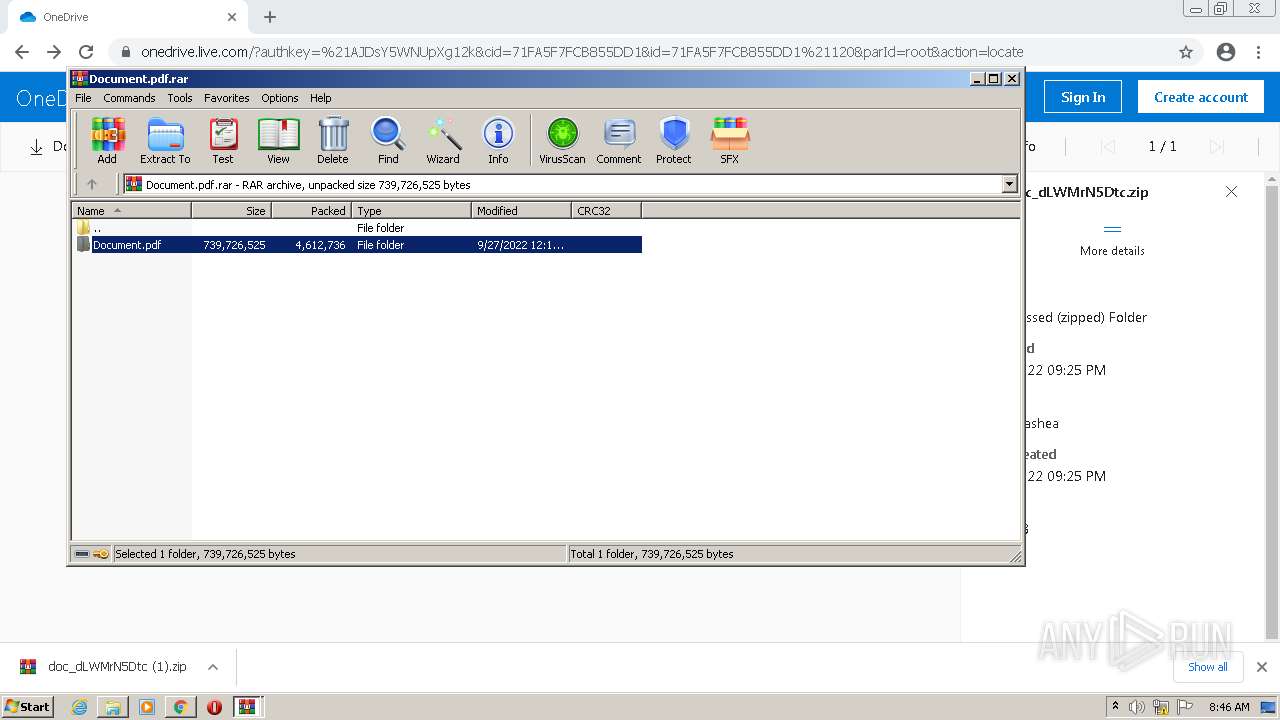Open the Commands menu
1280x720 pixels.
(129, 98)
